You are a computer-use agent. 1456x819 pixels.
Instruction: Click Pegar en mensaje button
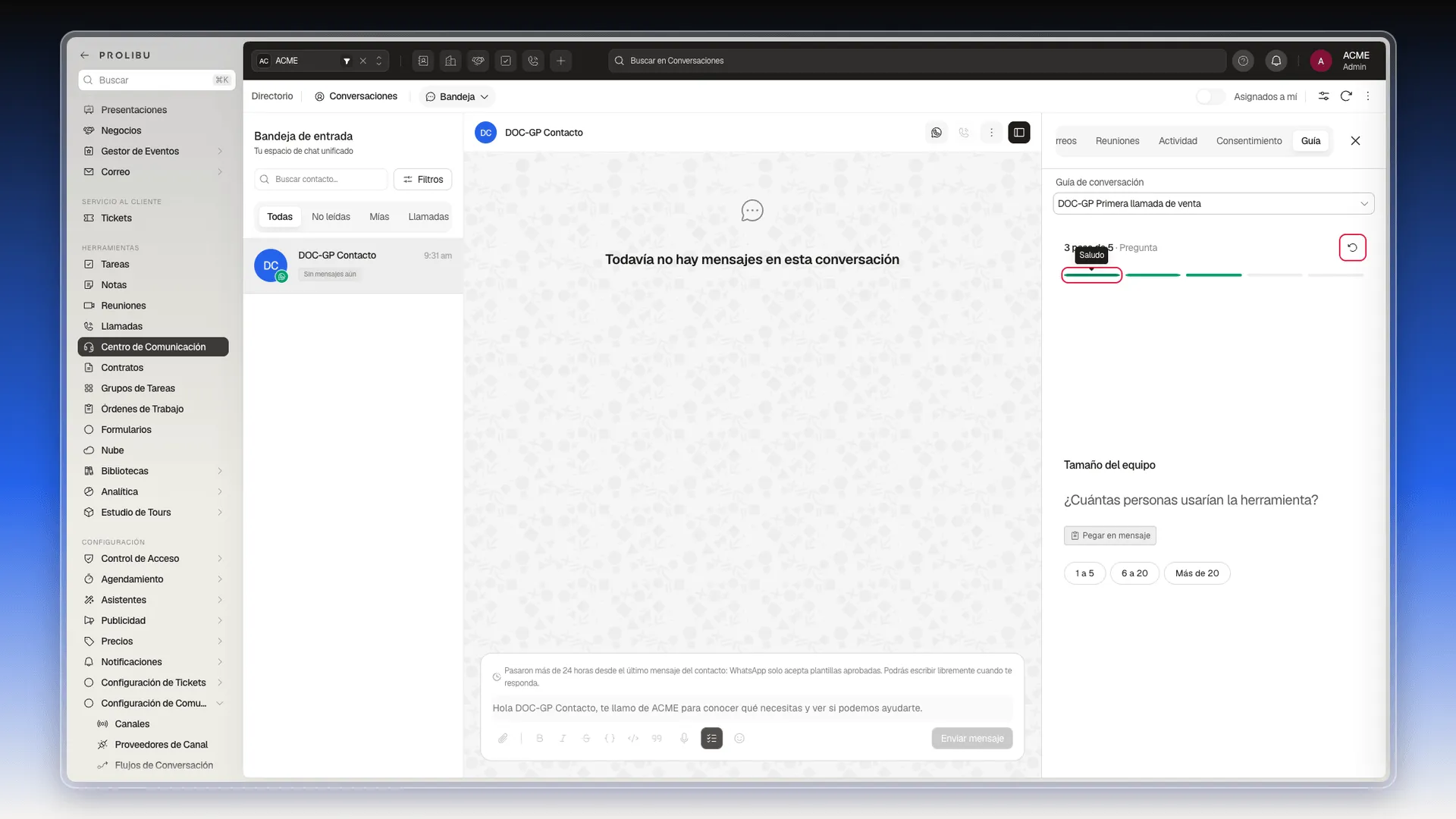pos(1110,535)
